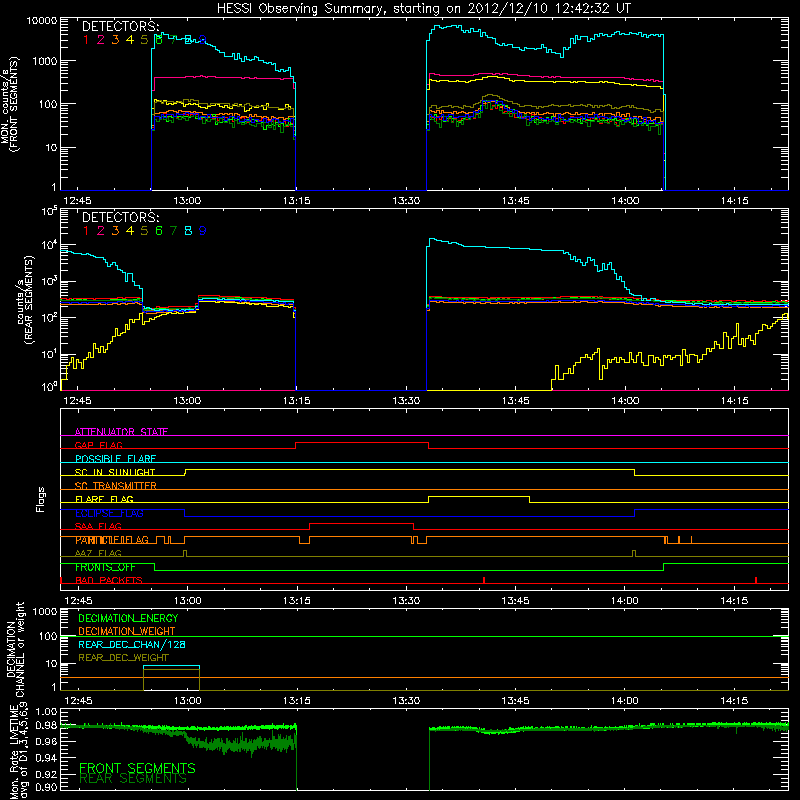Select the SAA_FLAG label

pyautogui.click(x=98, y=527)
